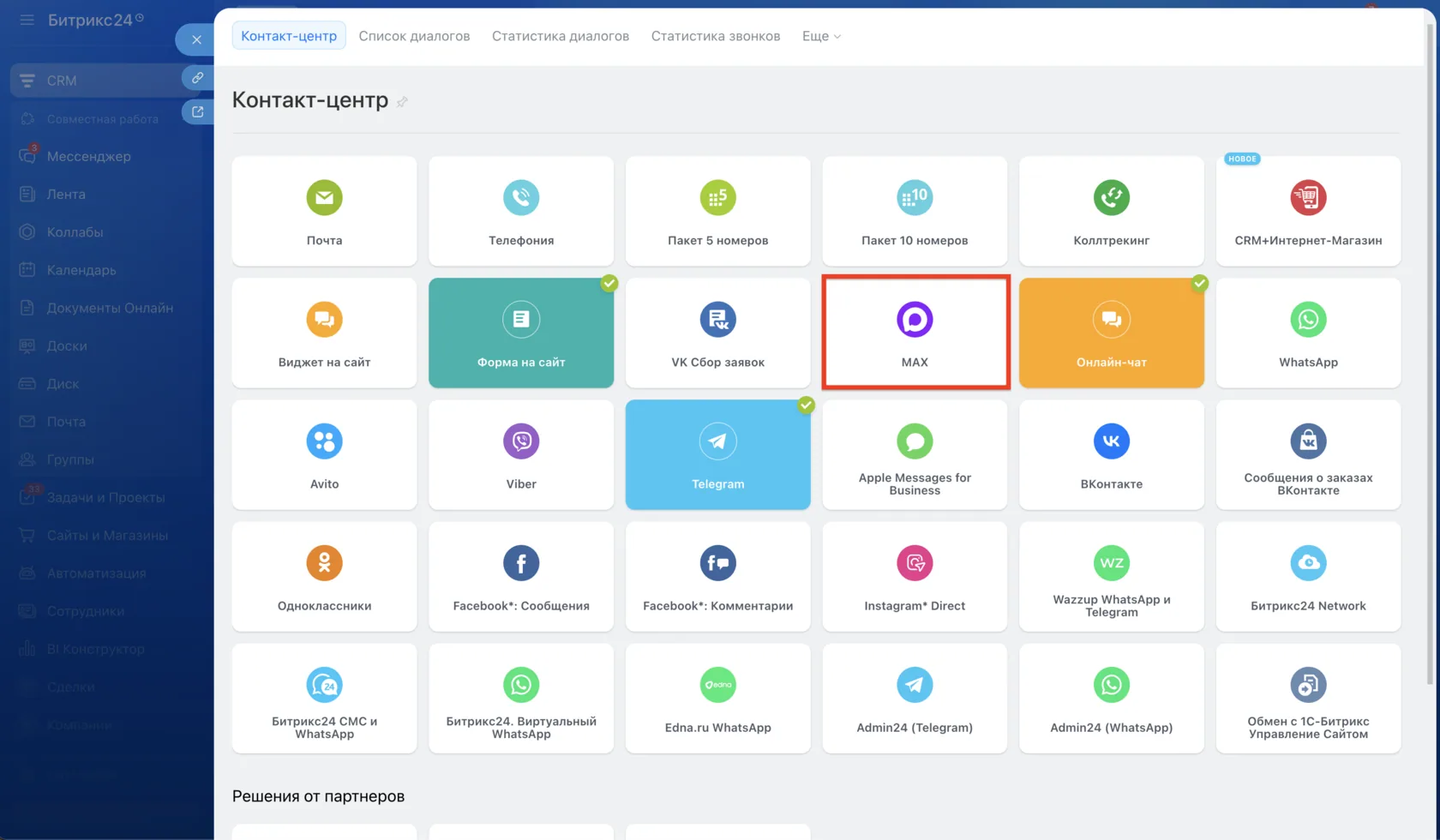Open the Viber channel card

(521, 454)
